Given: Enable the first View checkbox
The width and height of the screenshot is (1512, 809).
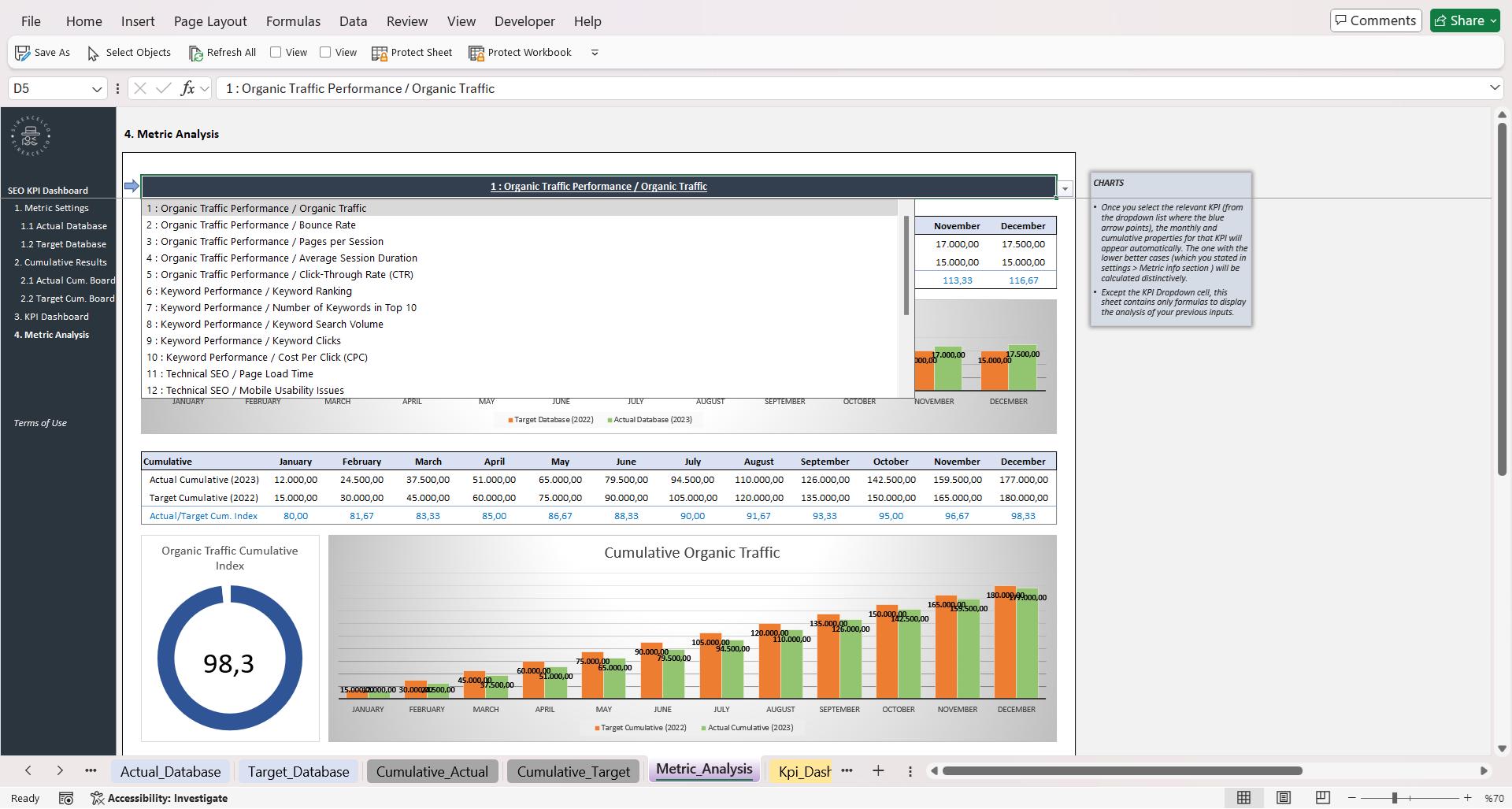Looking at the screenshot, I should point(276,52).
